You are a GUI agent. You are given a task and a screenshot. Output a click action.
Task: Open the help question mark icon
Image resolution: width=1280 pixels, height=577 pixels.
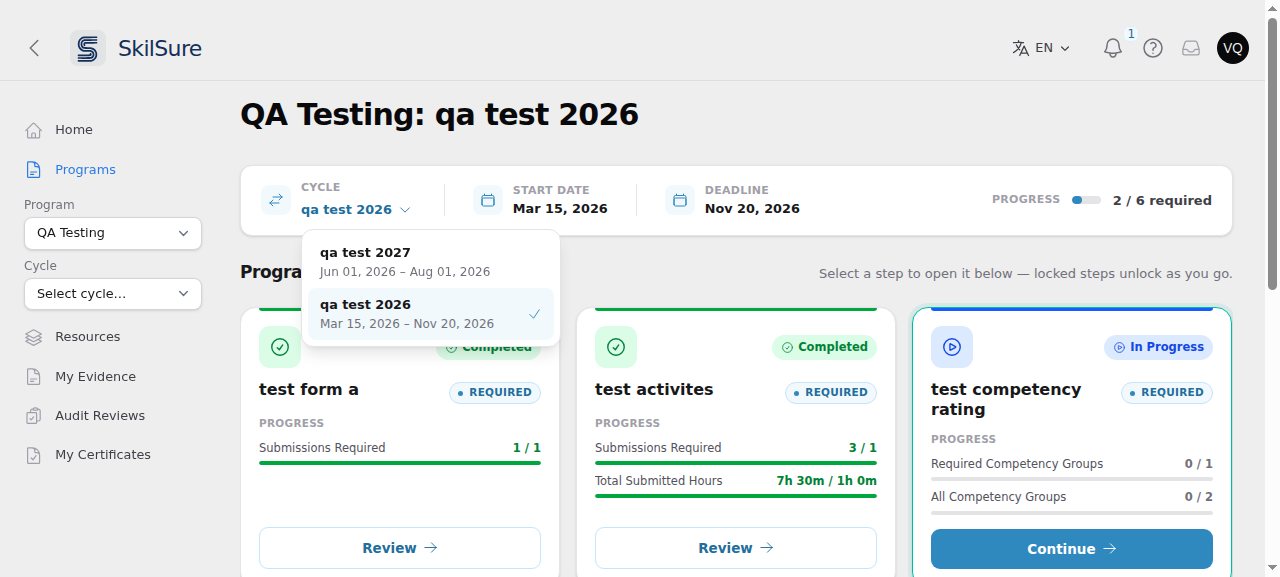coord(1153,48)
